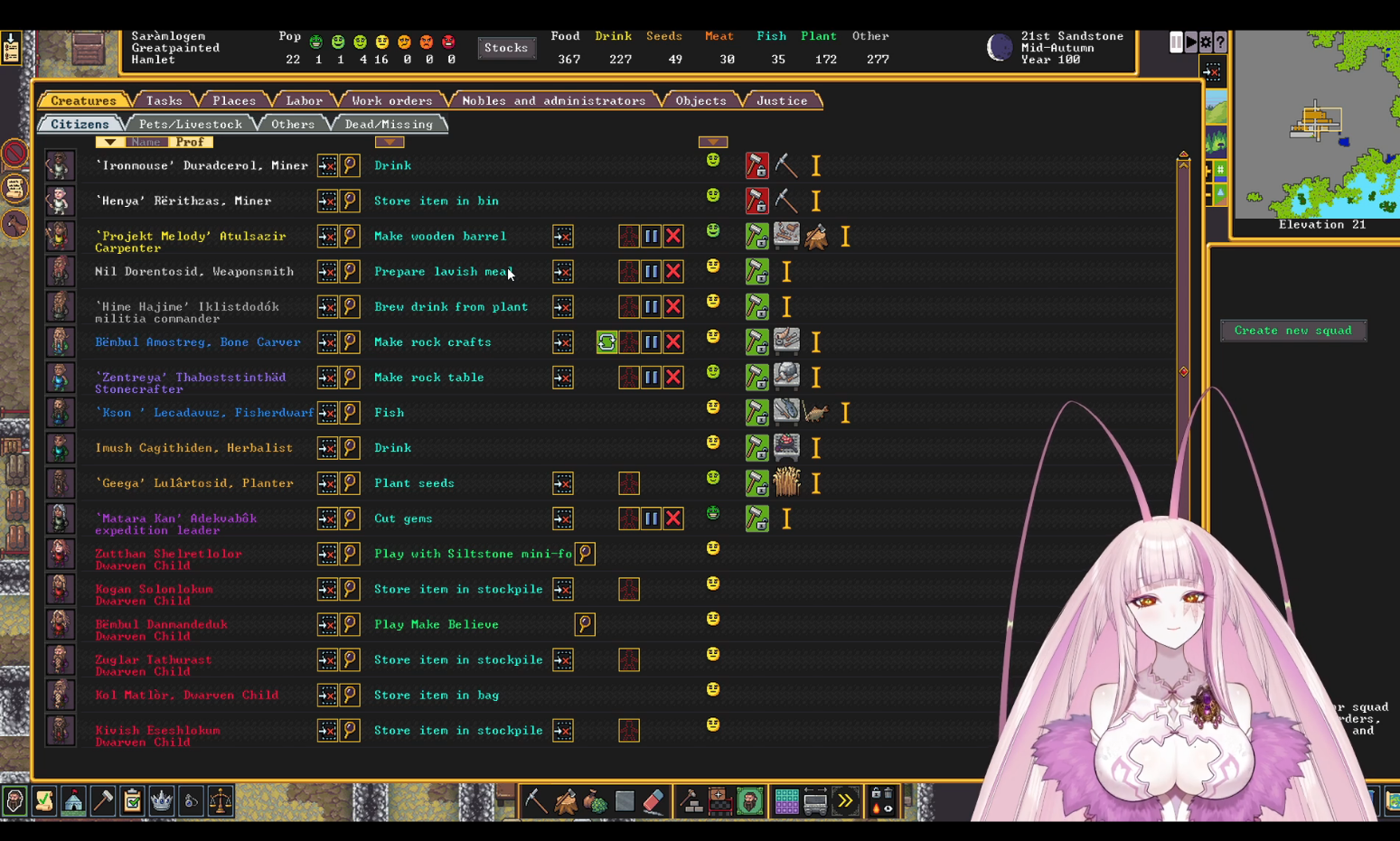The height and width of the screenshot is (841, 1400).
Task: Open the help question mark icon
Action: [1220, 42]
